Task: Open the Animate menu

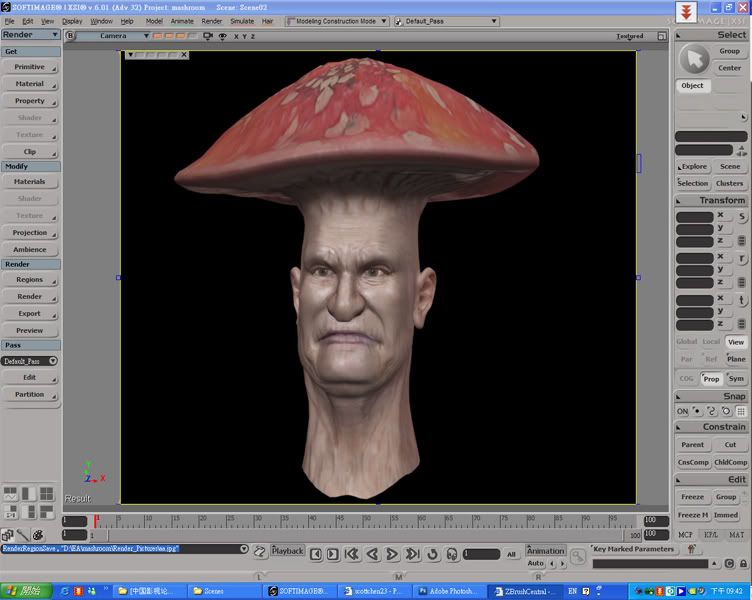Action: point(182,22)
